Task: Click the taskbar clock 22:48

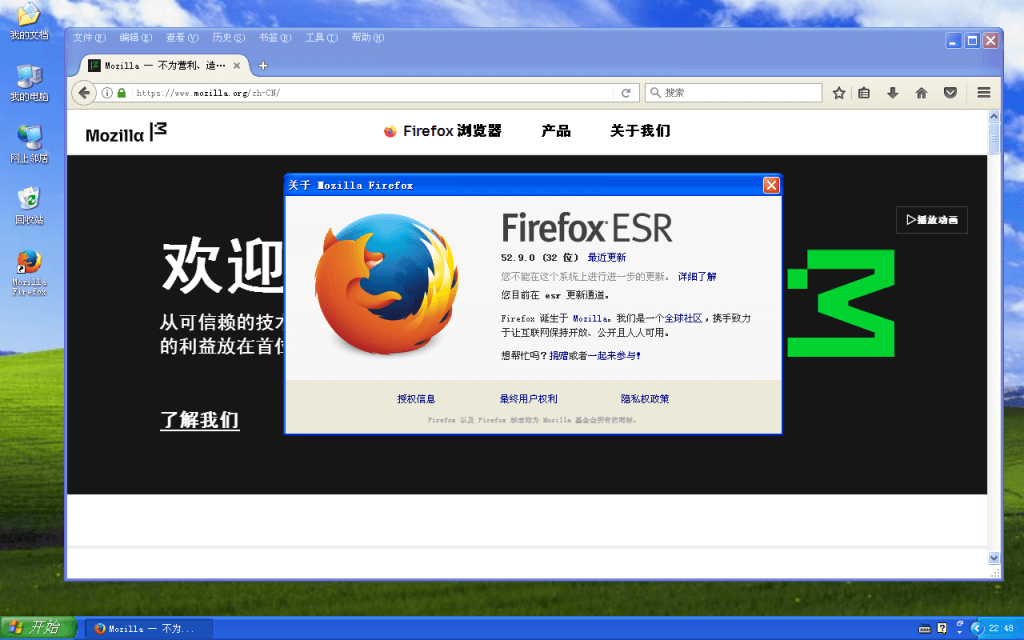Action: 1001,628
